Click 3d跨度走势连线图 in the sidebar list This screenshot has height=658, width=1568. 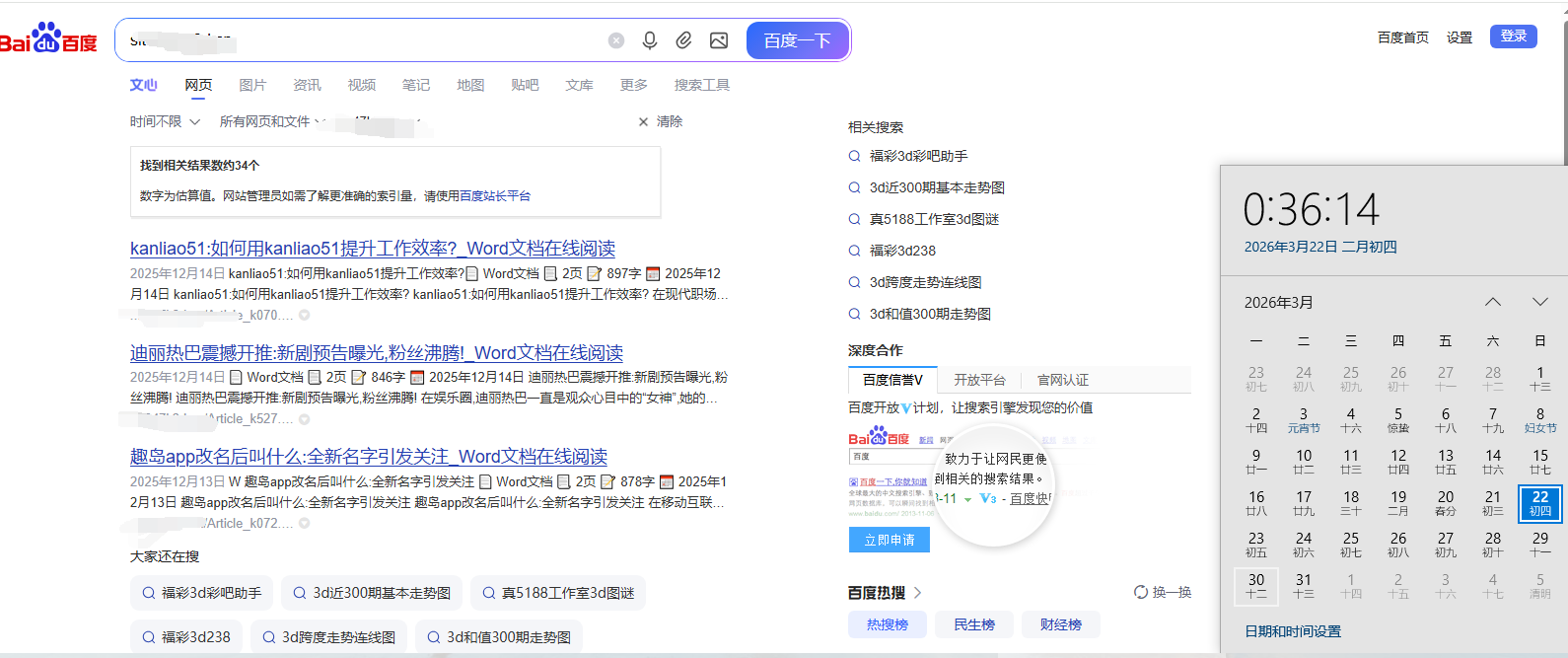(925, 282)
